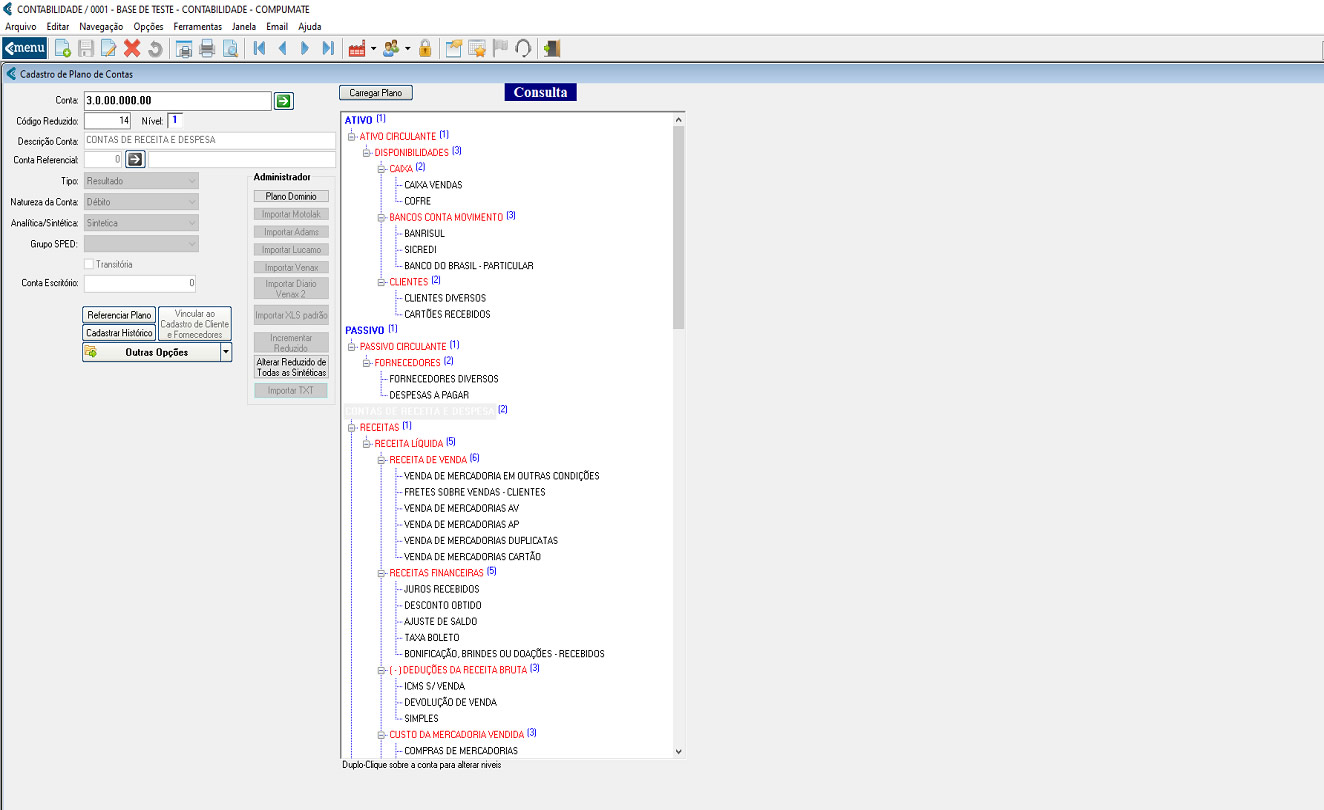Click the padlock icon in toolbar
Viewport: 1324px width, 810px height.
tap(425, 48)
